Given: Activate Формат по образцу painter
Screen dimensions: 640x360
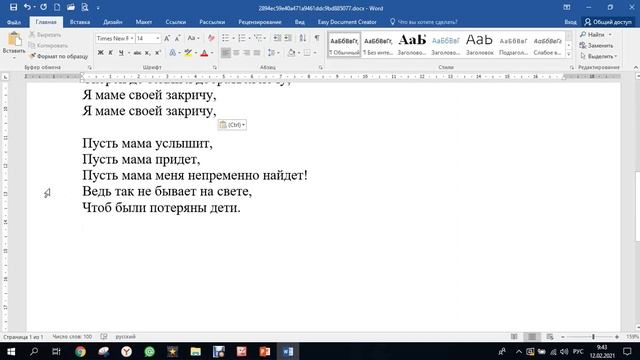Looking at the screenshot, I should (58, 56).
